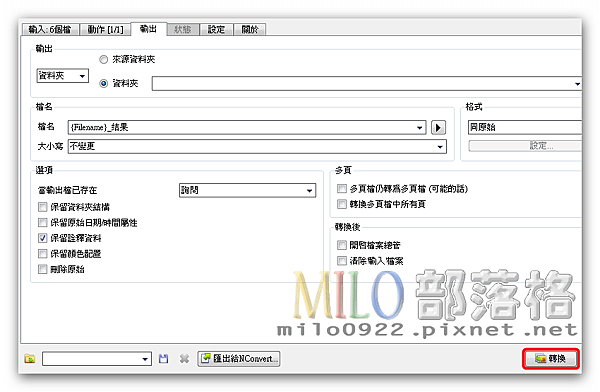600x392 pixels.
Task: Open the 詢問 overwrite-behavior dropdown
Action: coord(247,190)
